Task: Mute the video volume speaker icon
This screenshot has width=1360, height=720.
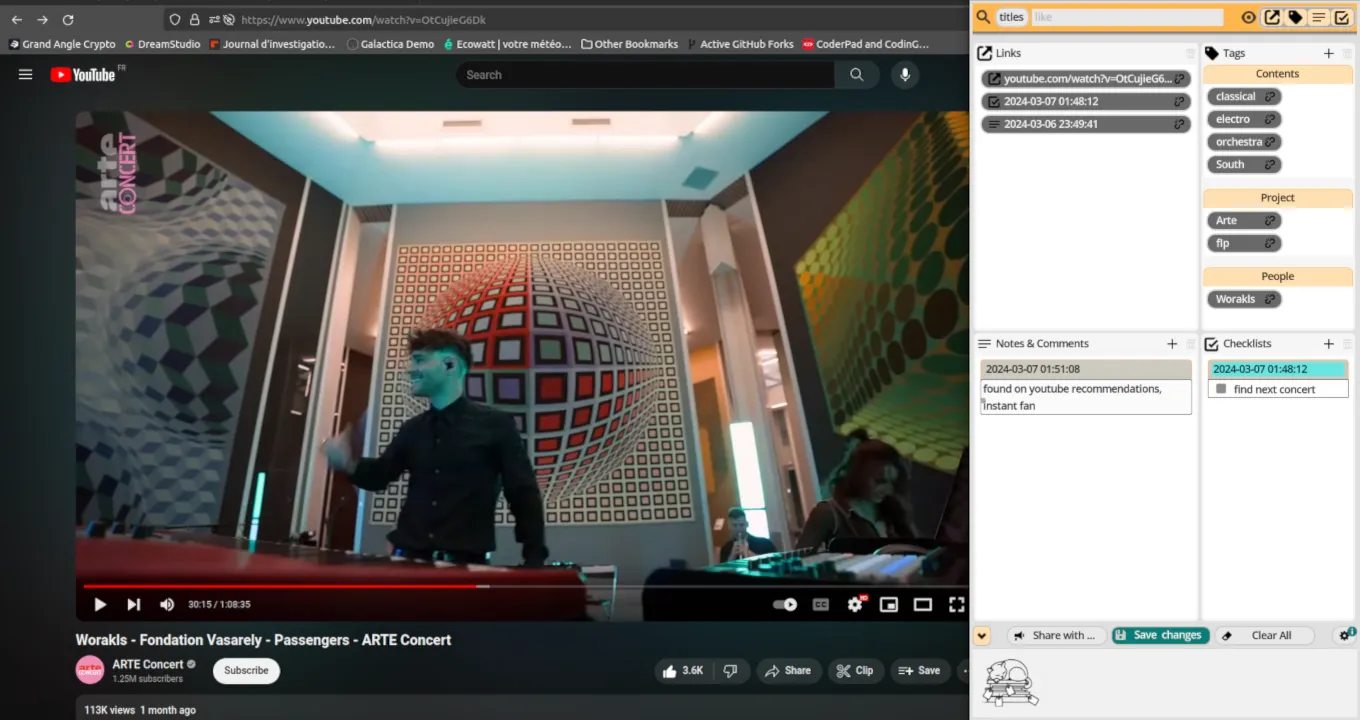Action: (x=167, y=604)
